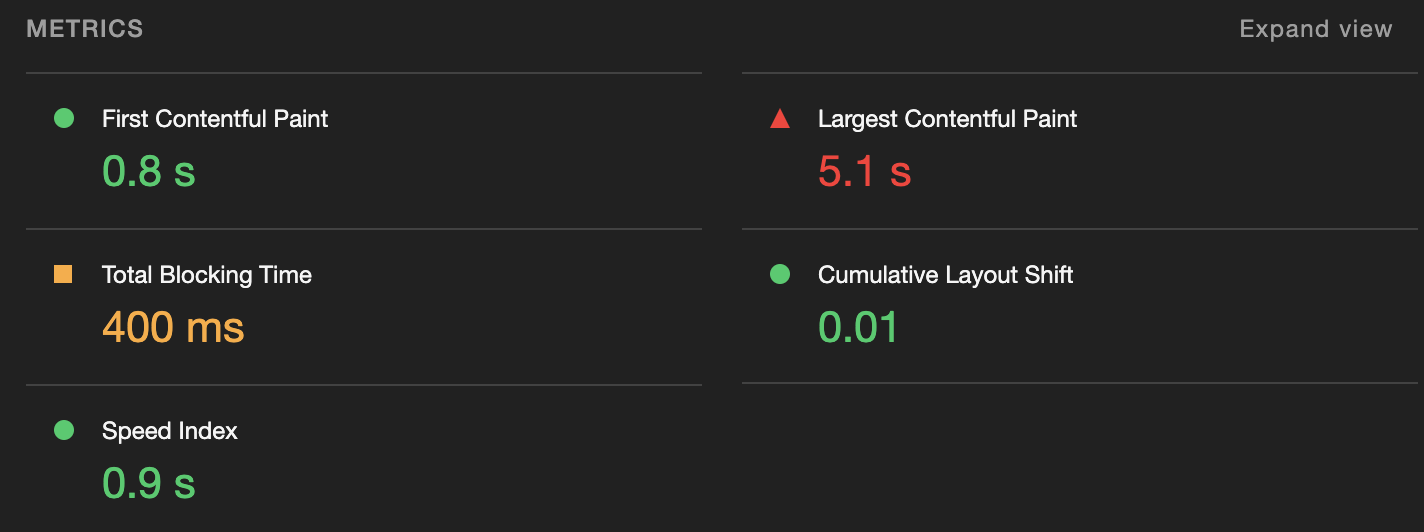Viewport: 1424px width, 532px height.
Task: Click the 0.9 s Speed Index value
Action: tap(149, 484)
